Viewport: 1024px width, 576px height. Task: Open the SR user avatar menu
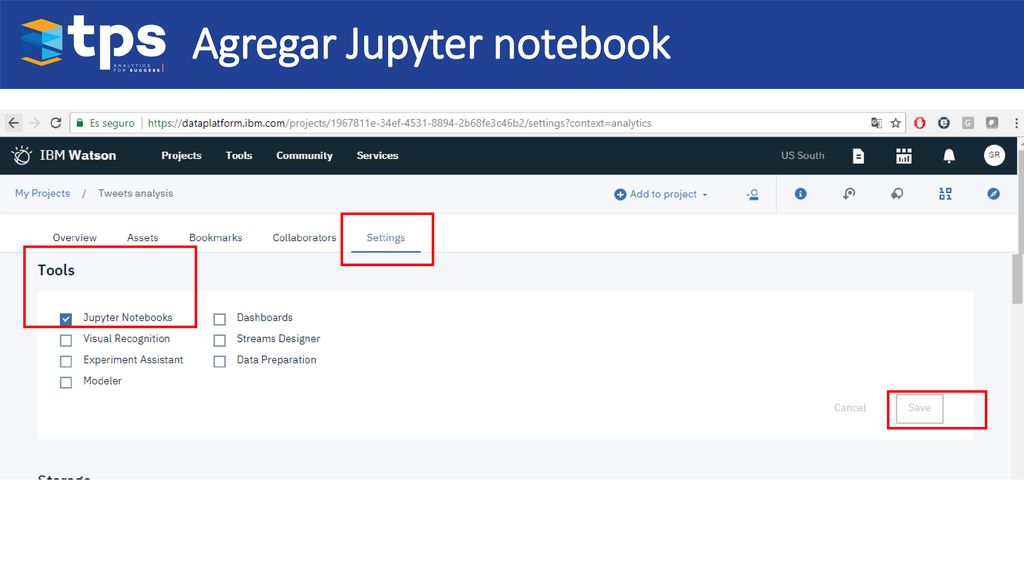pos(994,155)
